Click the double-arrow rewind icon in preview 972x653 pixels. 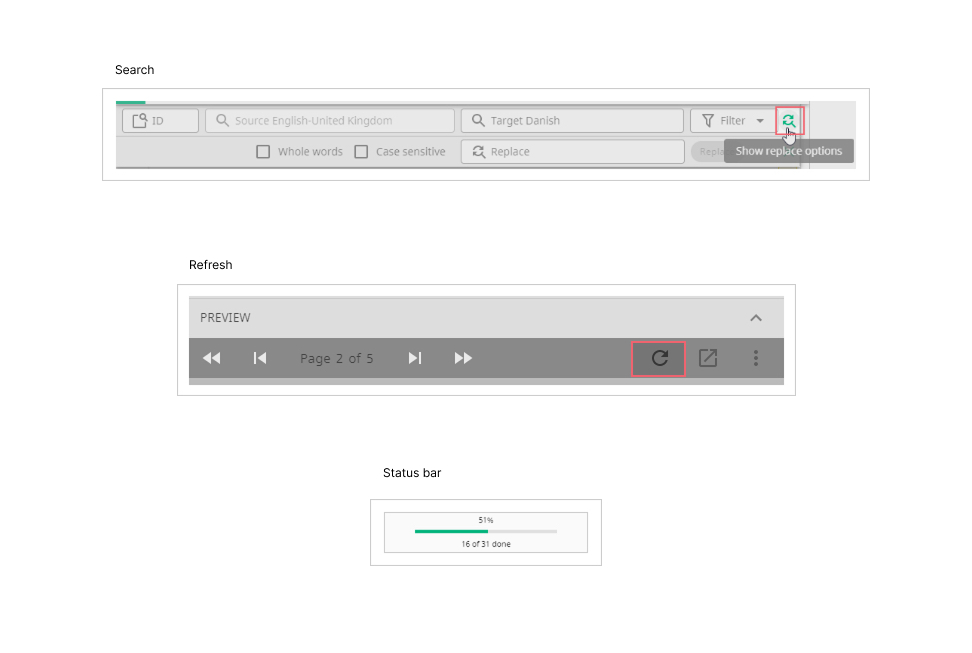tap(211, 358)
